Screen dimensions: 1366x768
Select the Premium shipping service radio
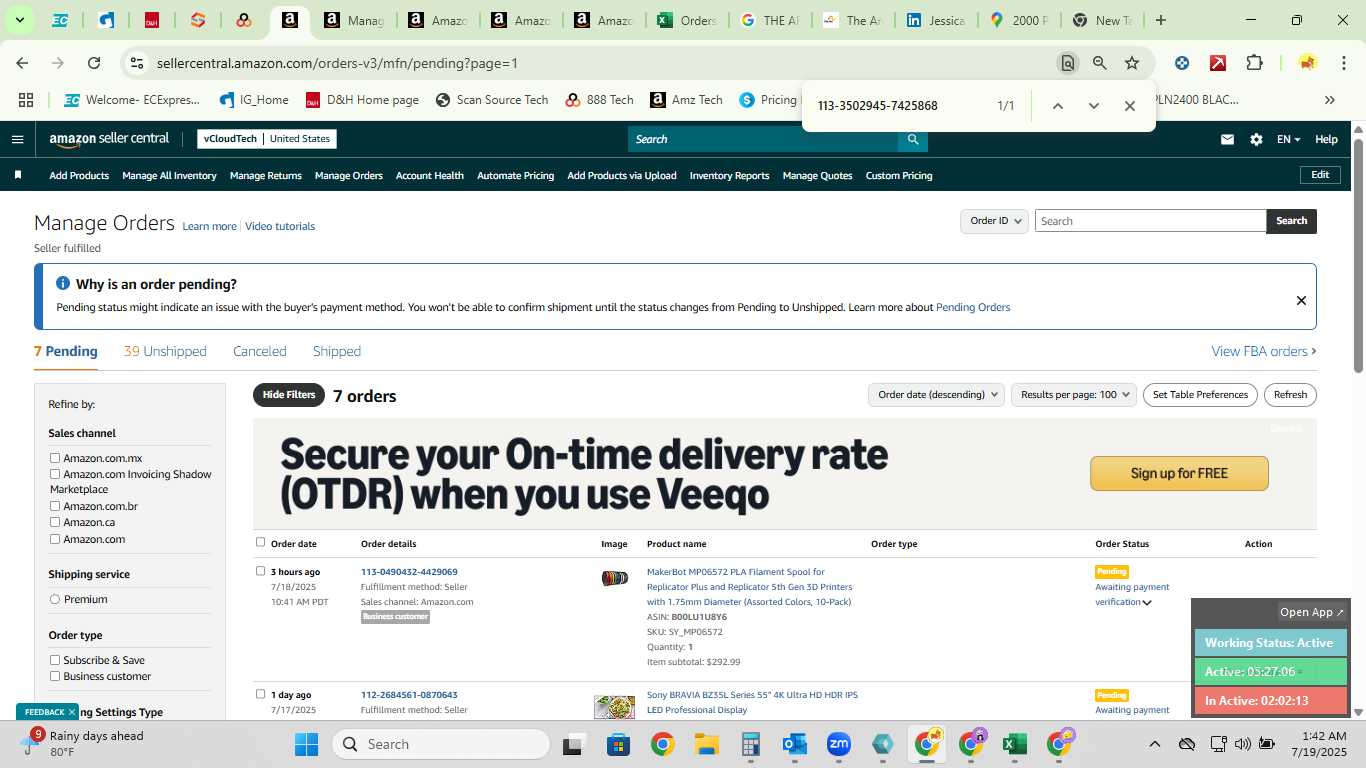click(x=55, y=599)
